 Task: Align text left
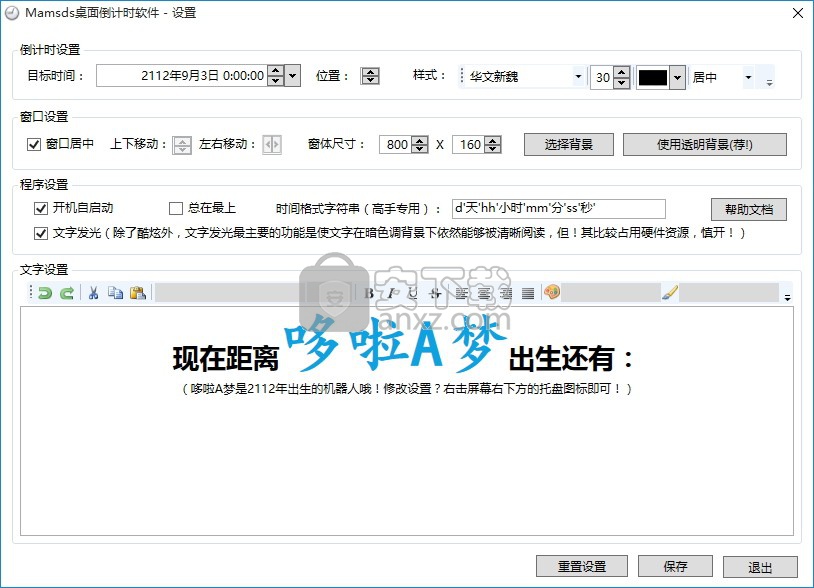click(462, 293)
